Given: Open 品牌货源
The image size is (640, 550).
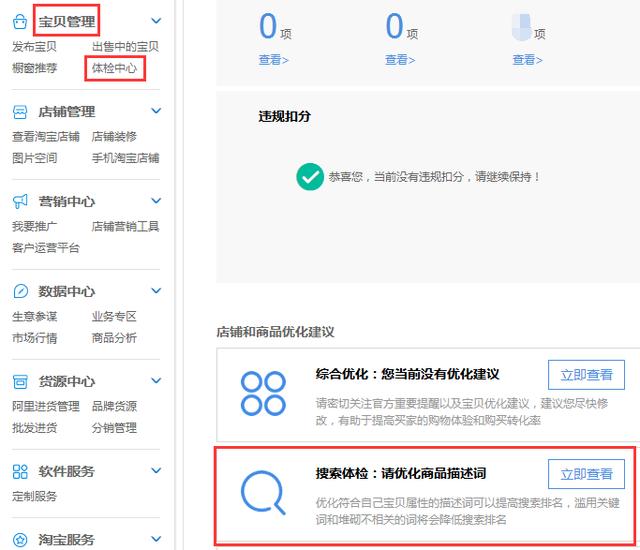Looking at the screenshot, I should pos(114,406).
